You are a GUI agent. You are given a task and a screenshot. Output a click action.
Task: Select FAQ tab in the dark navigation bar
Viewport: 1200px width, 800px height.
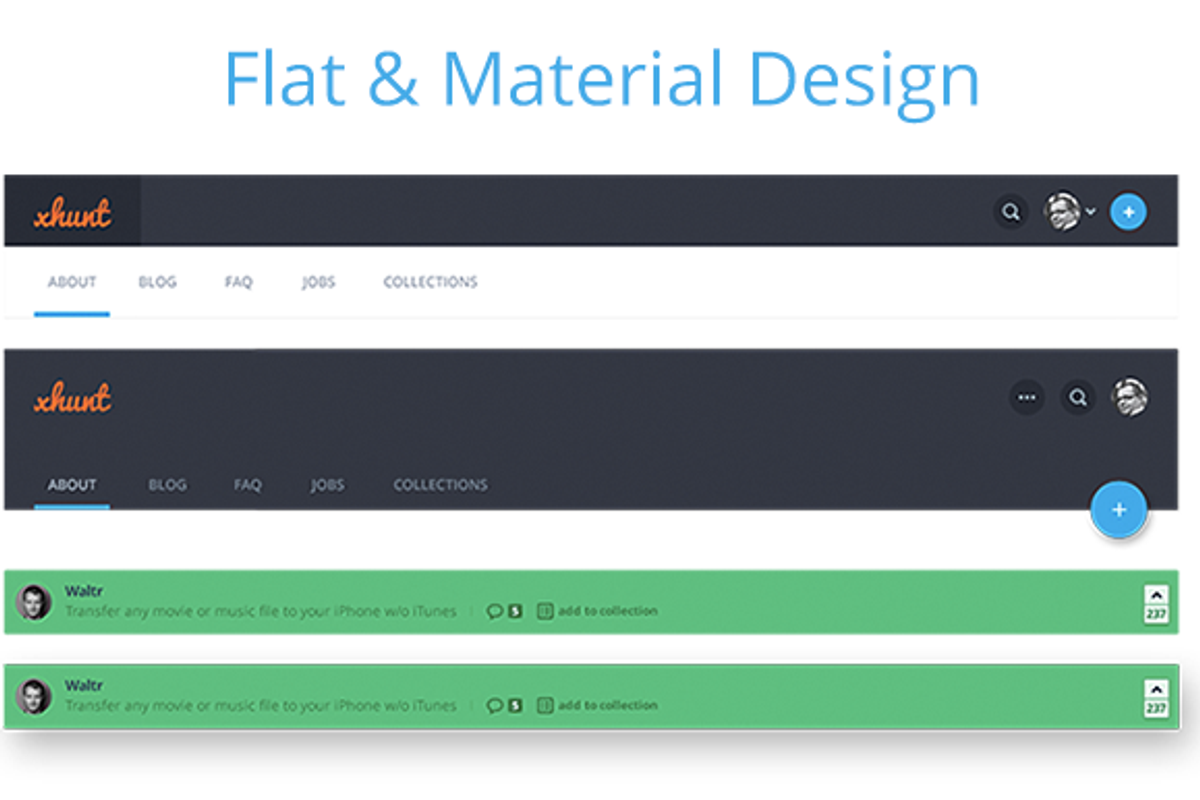click(248, 485)
